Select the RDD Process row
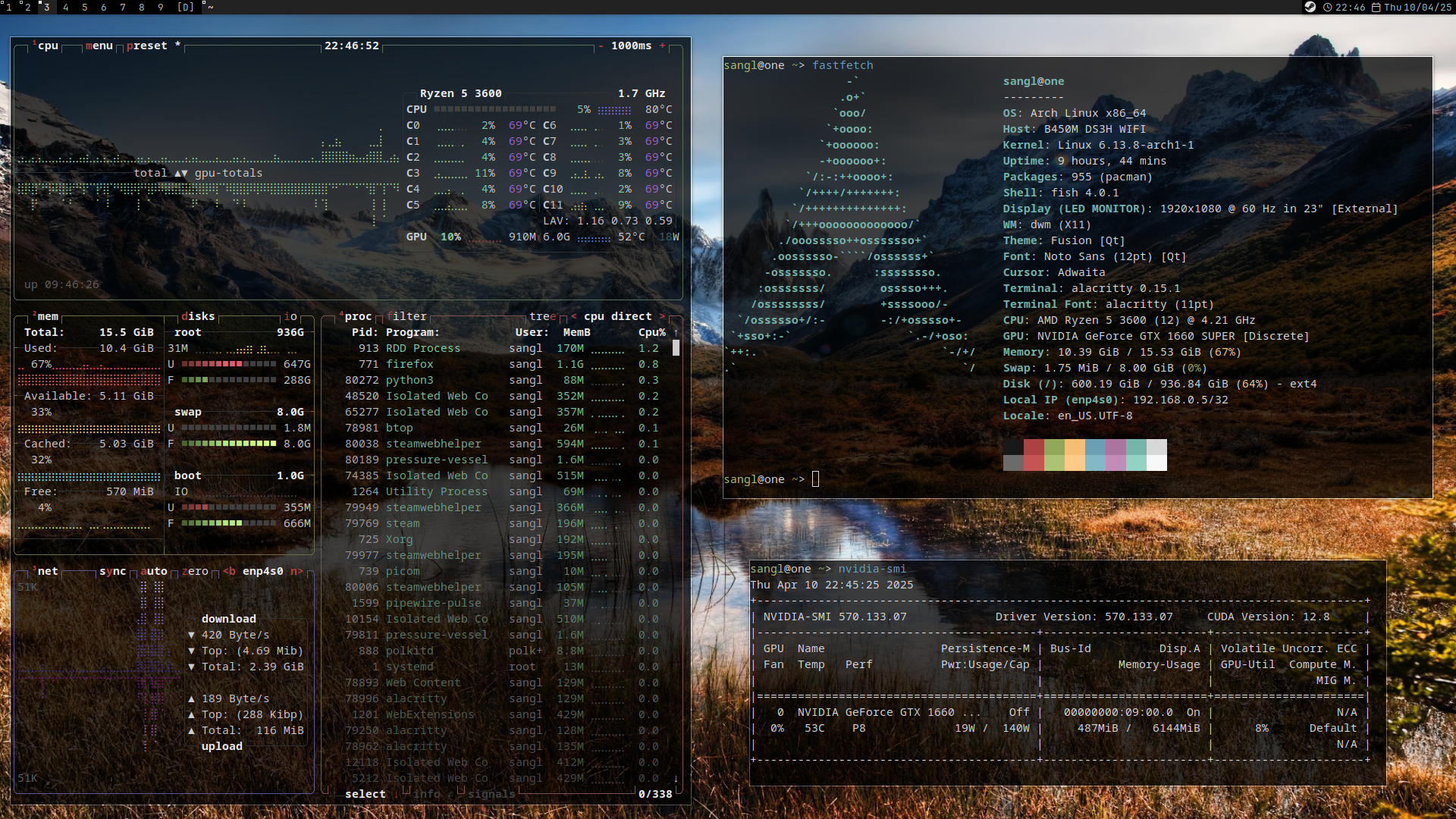 point(498,348)
